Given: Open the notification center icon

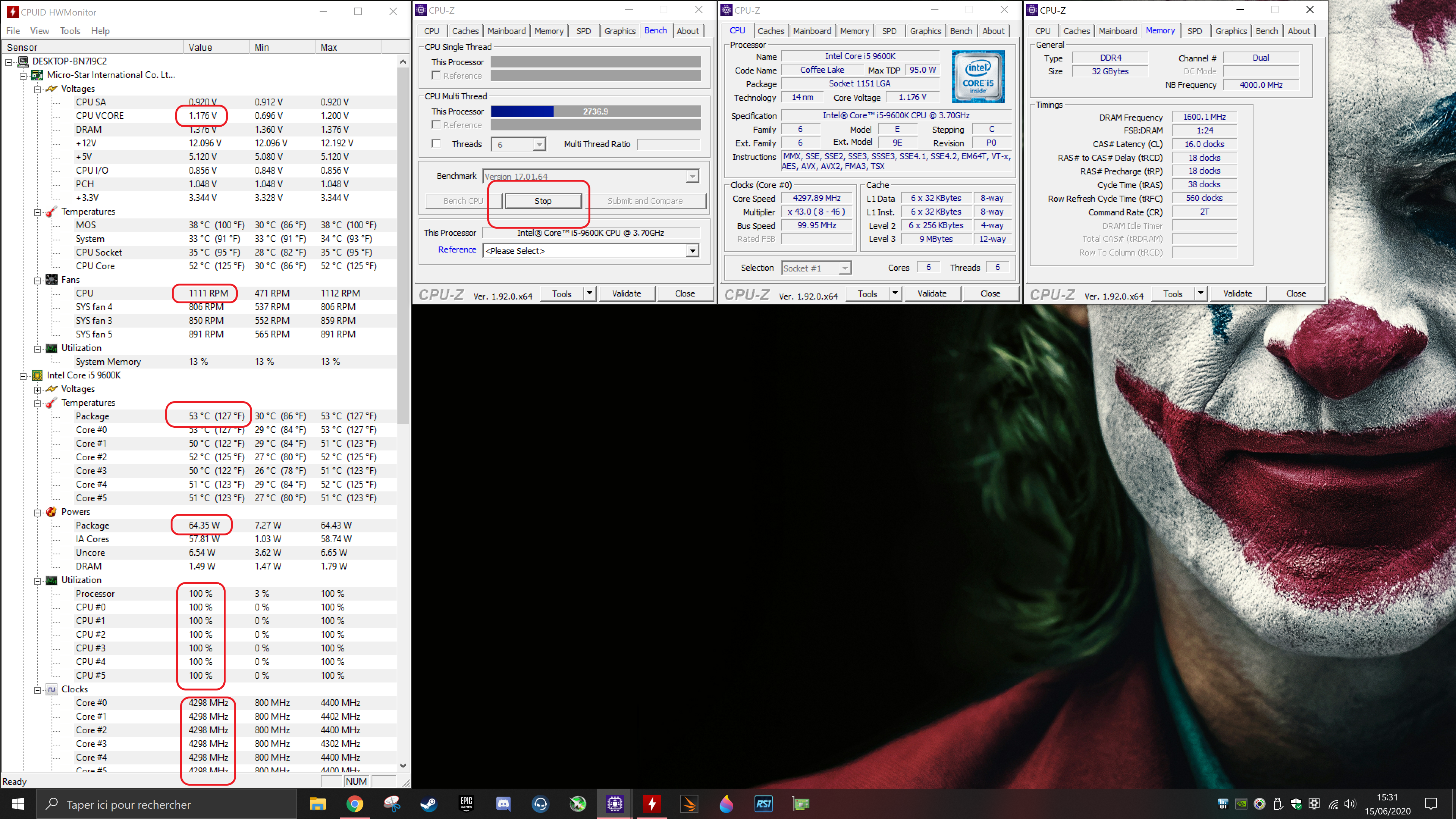Looking at the screenshot, I should coord(1431,804).
